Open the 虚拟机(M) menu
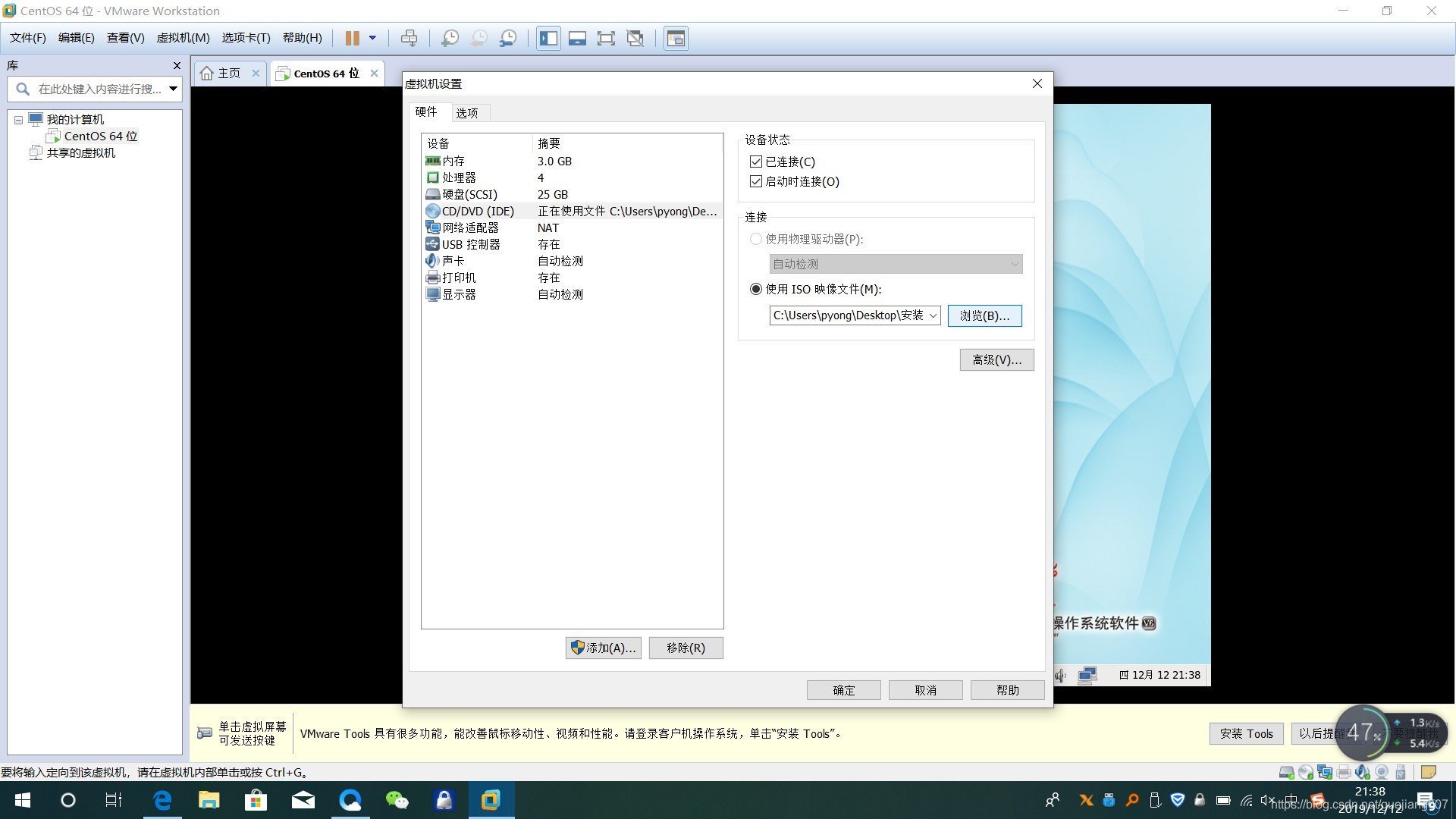1456x819 pixels. (x=183, y=38)
